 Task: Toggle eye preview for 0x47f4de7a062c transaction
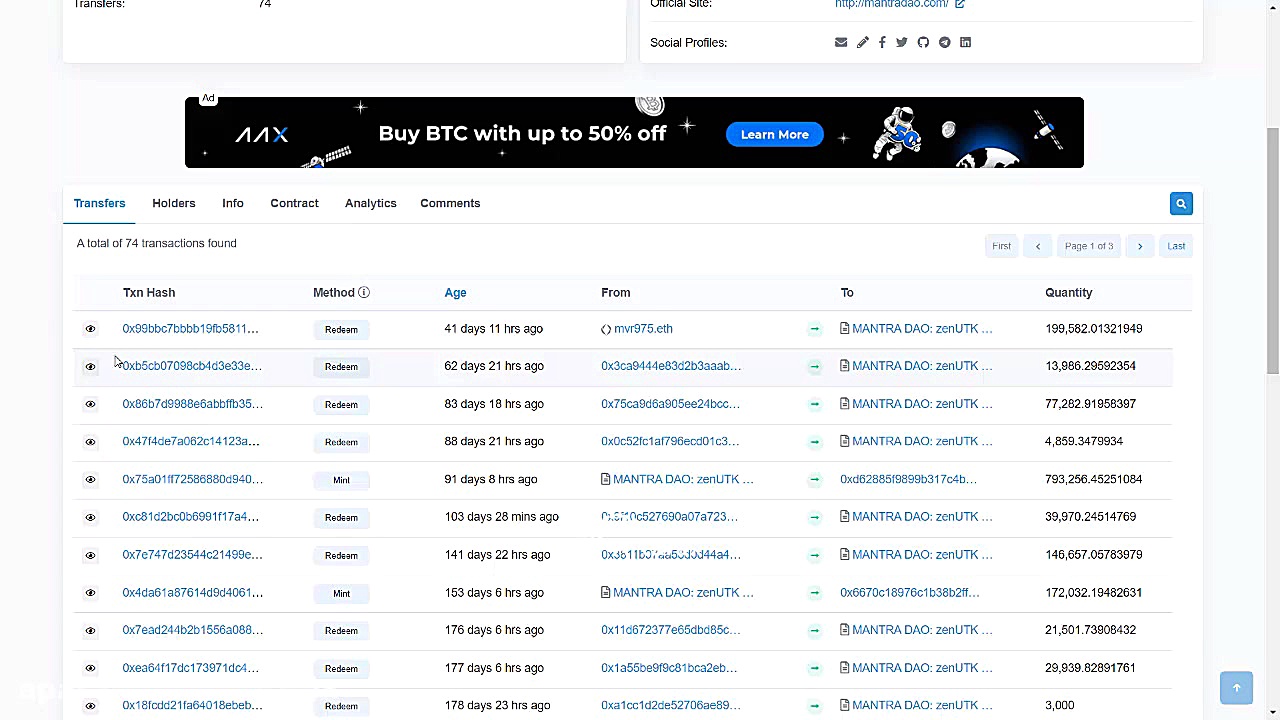coord(90,442)
